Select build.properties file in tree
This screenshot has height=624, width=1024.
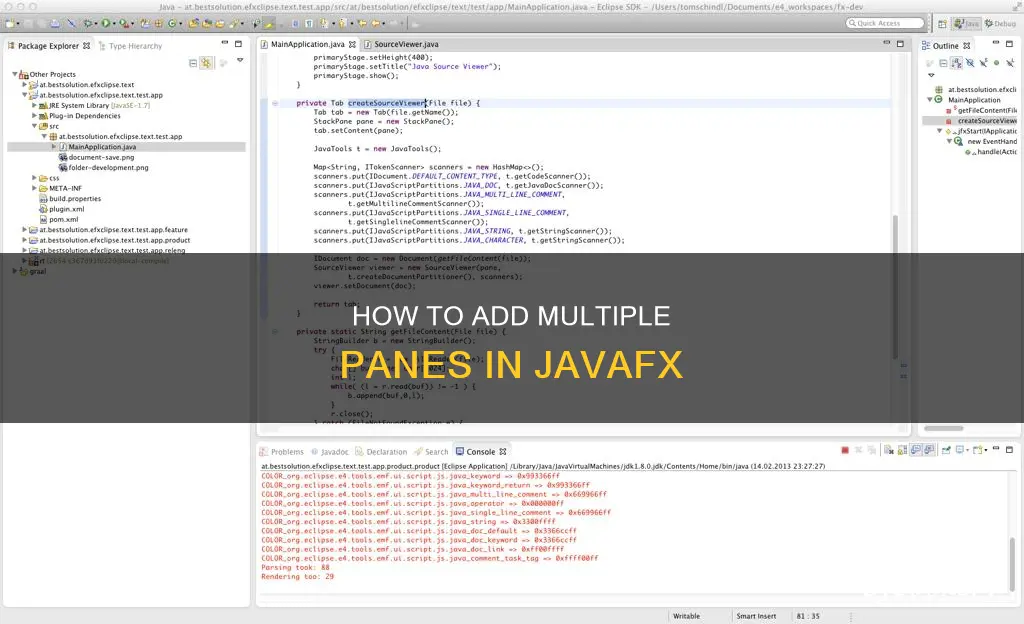click(70, 198)
